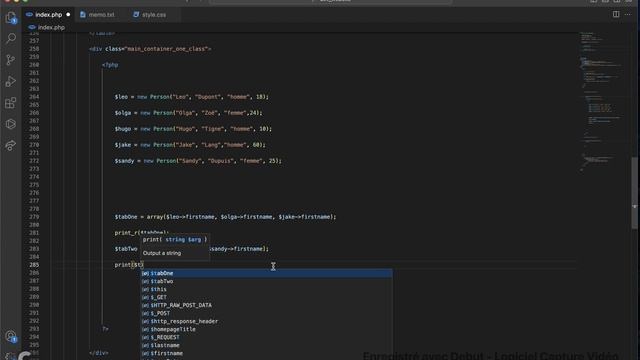Select the $_REQUEST autocomplete suggestion
This screenshot has width=640, height=360.
pos(267,337)
